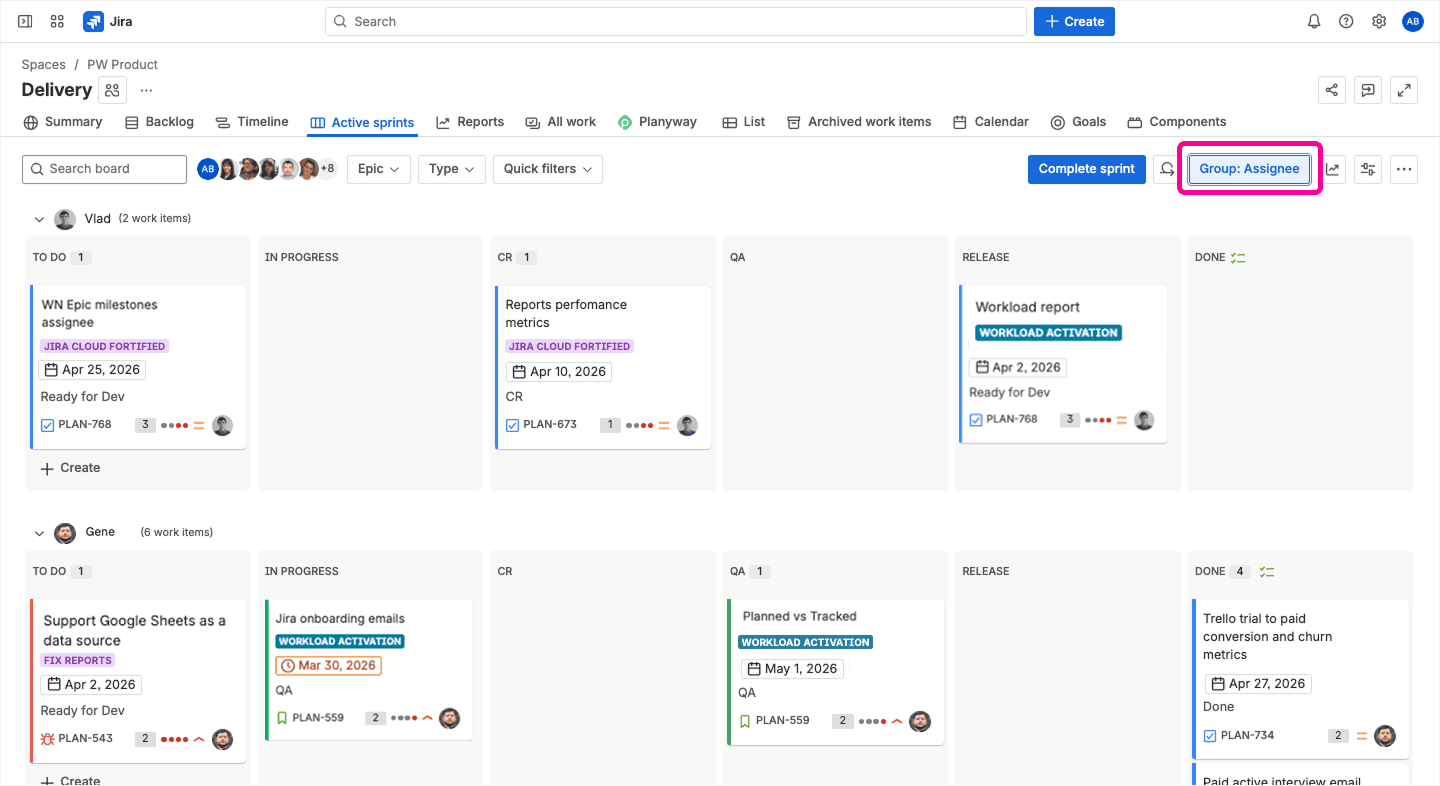Image resolution: width=1440 pixels, height=786 pixels.
Task: Click the Create button in top bar
Action: point(1074,21)
